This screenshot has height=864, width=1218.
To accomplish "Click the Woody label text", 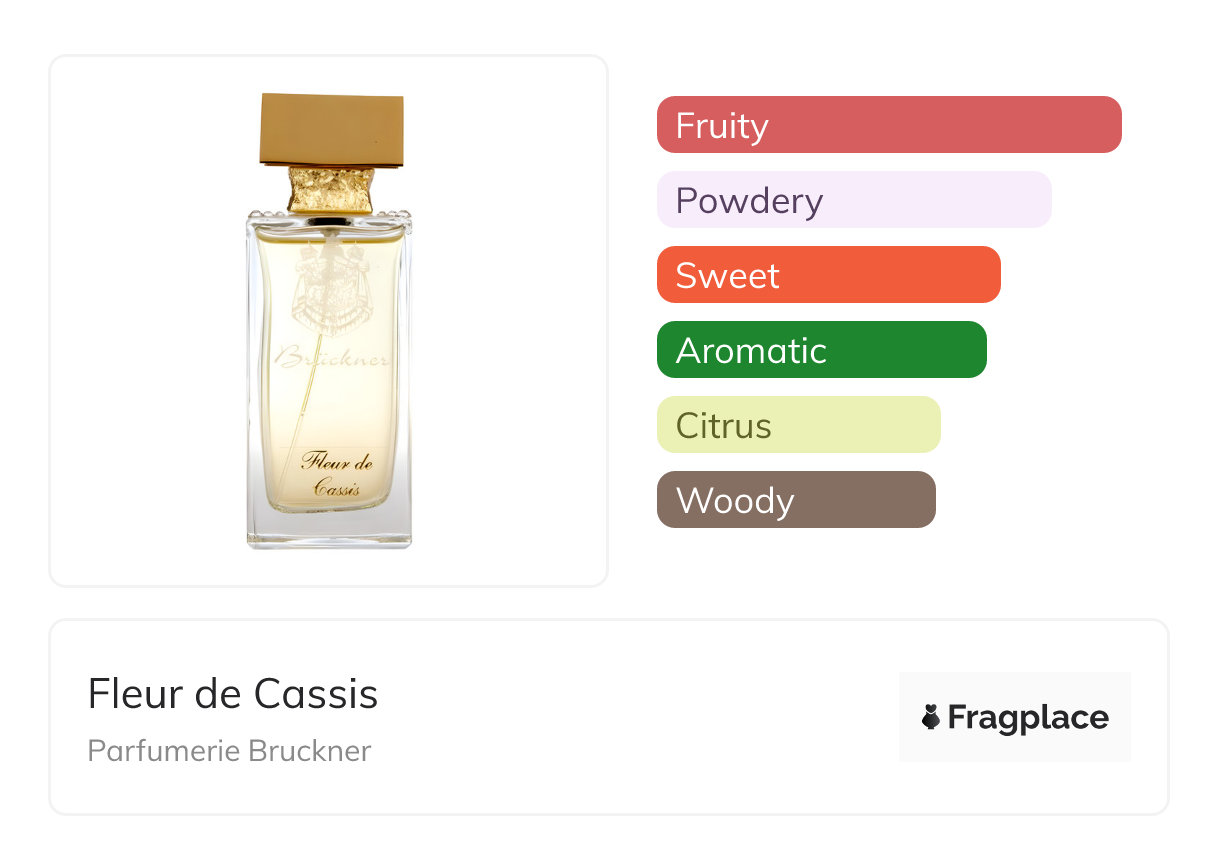I will 735,501.
